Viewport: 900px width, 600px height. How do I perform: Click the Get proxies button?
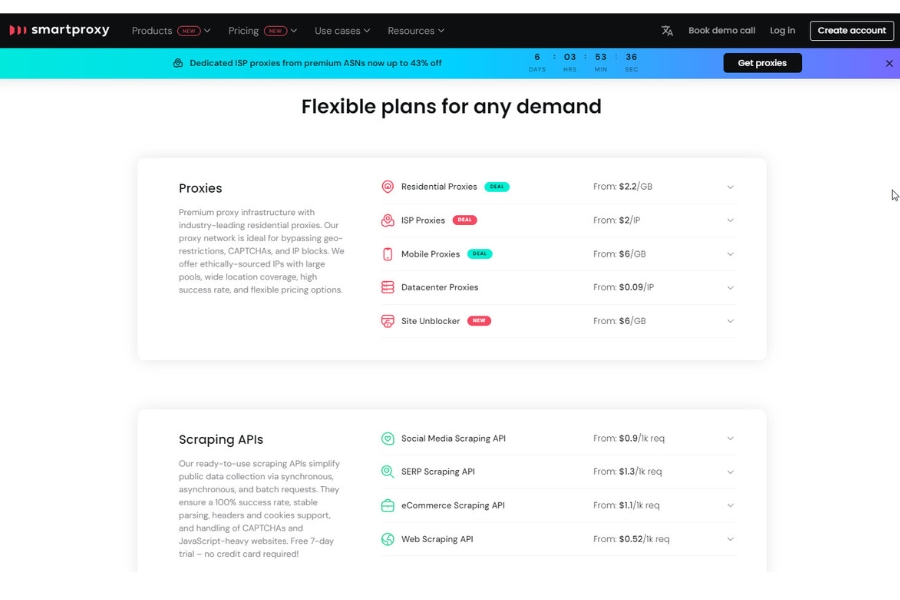[762, 63]
